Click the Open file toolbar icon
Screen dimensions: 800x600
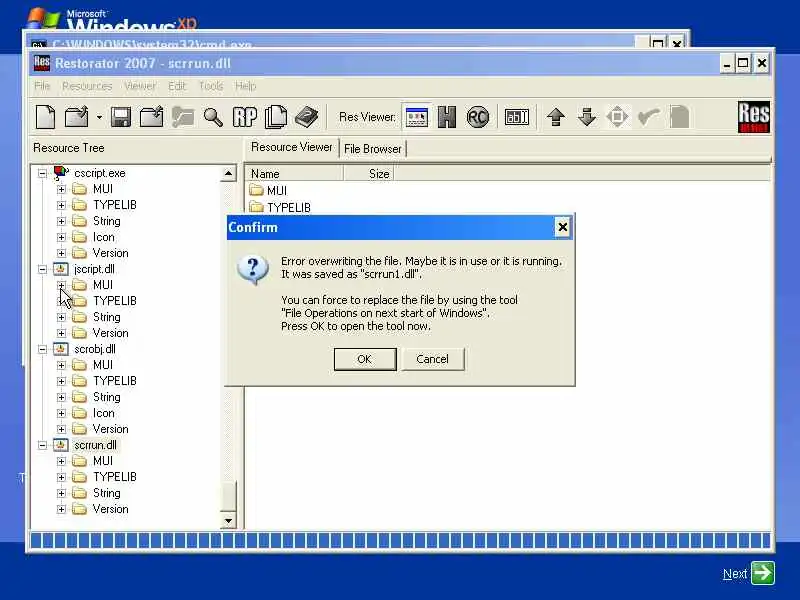point(77,117)
